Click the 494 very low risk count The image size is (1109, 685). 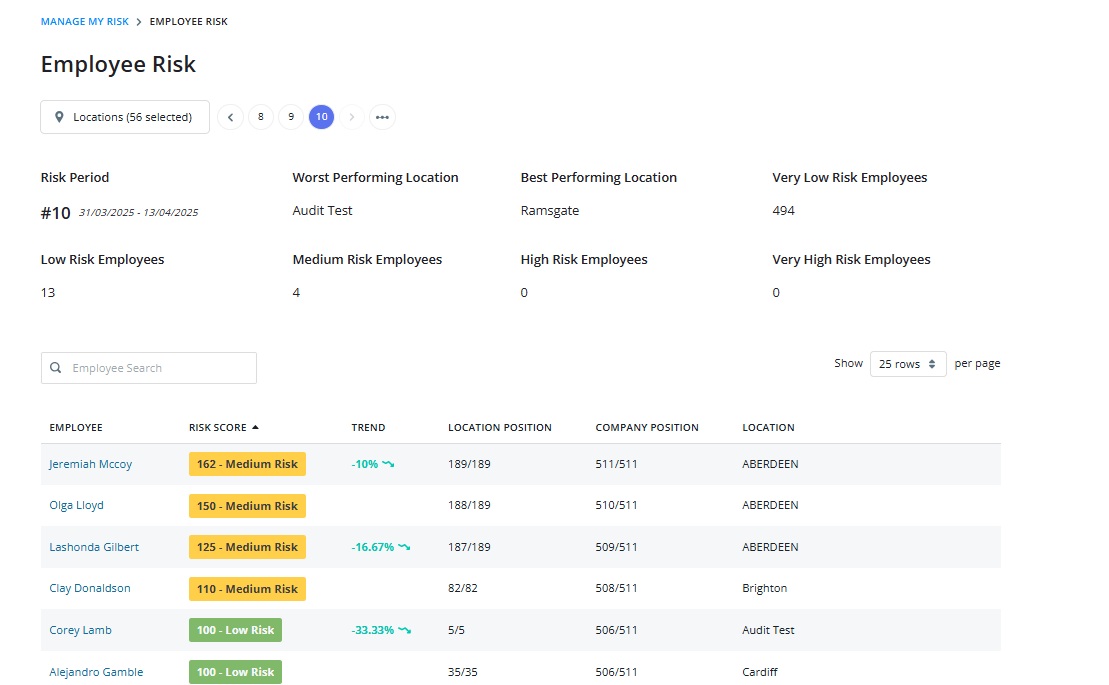[784, 211]
